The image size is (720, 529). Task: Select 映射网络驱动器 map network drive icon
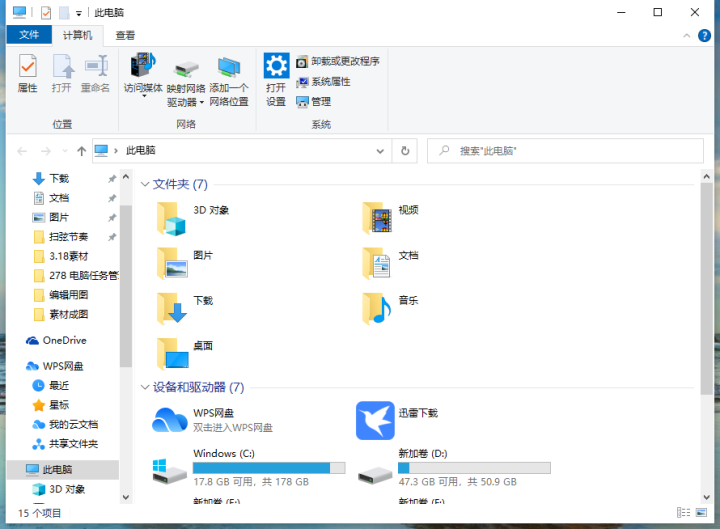click(186, 68)
